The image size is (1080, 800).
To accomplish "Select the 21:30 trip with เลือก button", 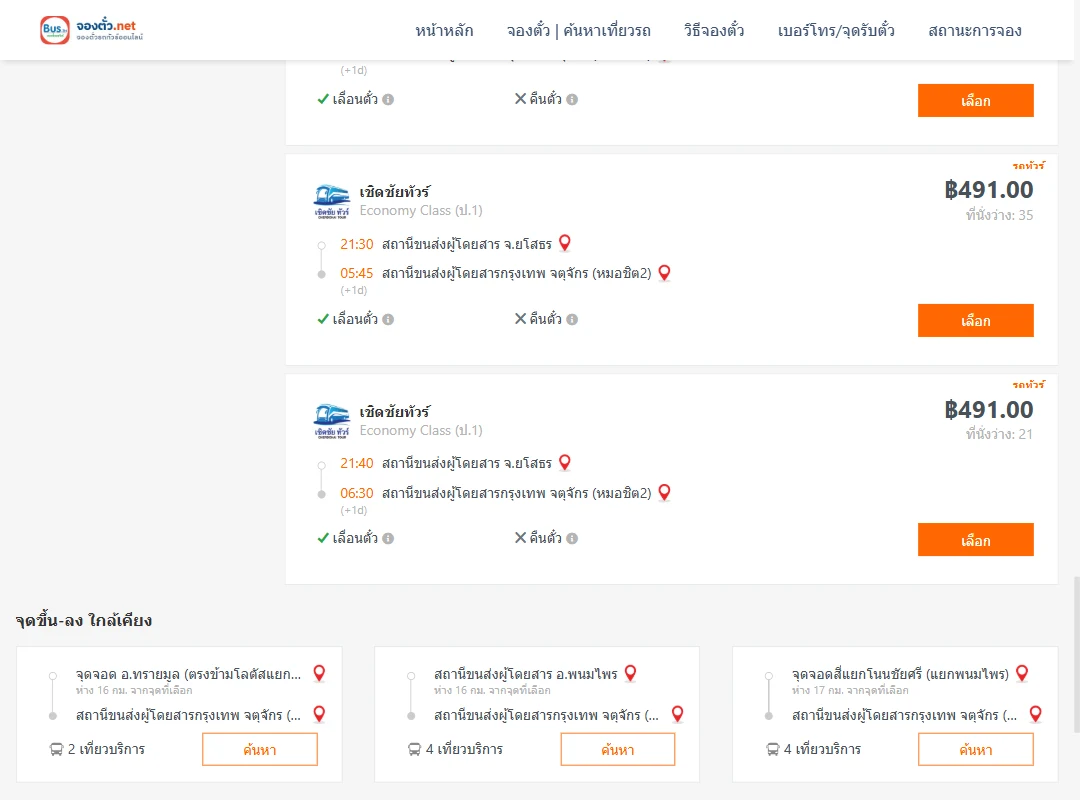I will point(975,320).
